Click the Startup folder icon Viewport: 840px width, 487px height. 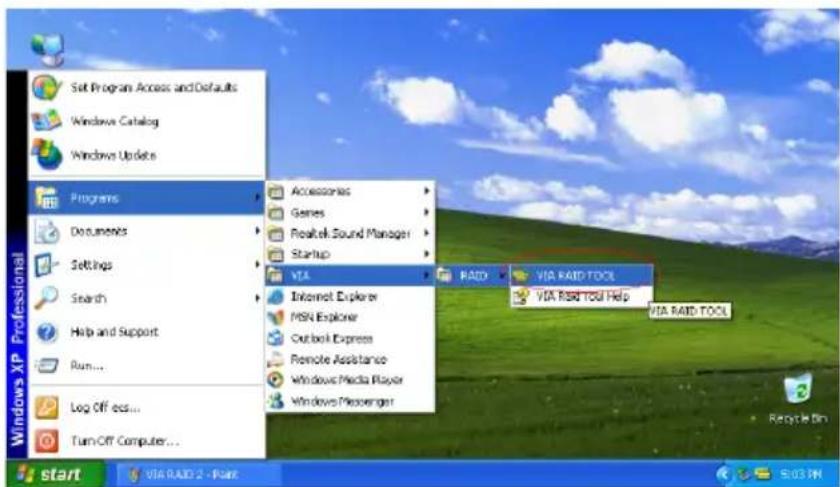(x=275, y=254)
